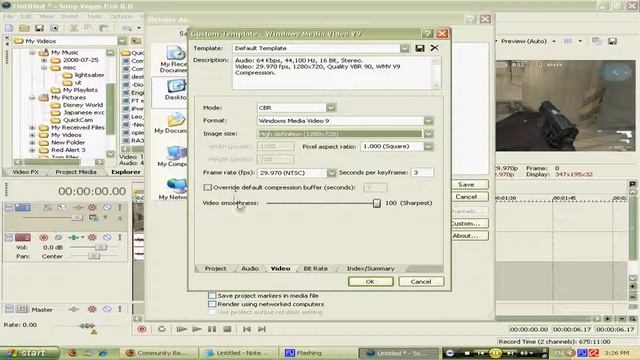Click the audio track Vol slider
Screen dimensions: 640x360
[x=100, y=247]
